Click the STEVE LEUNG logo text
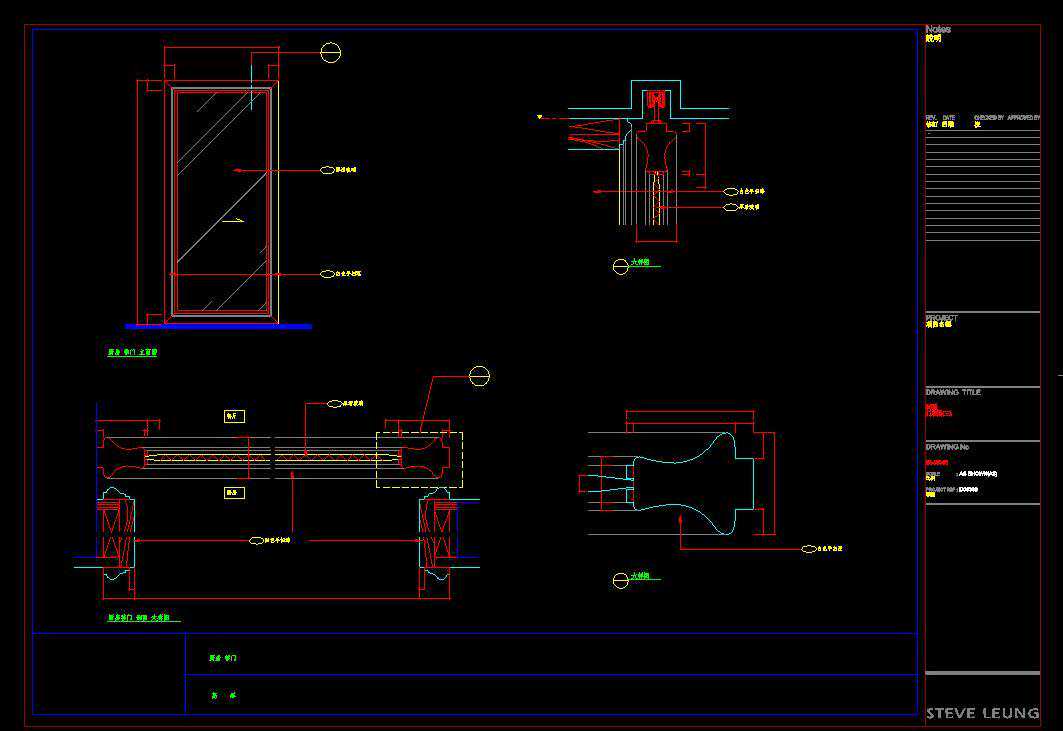 click(982, 713)
